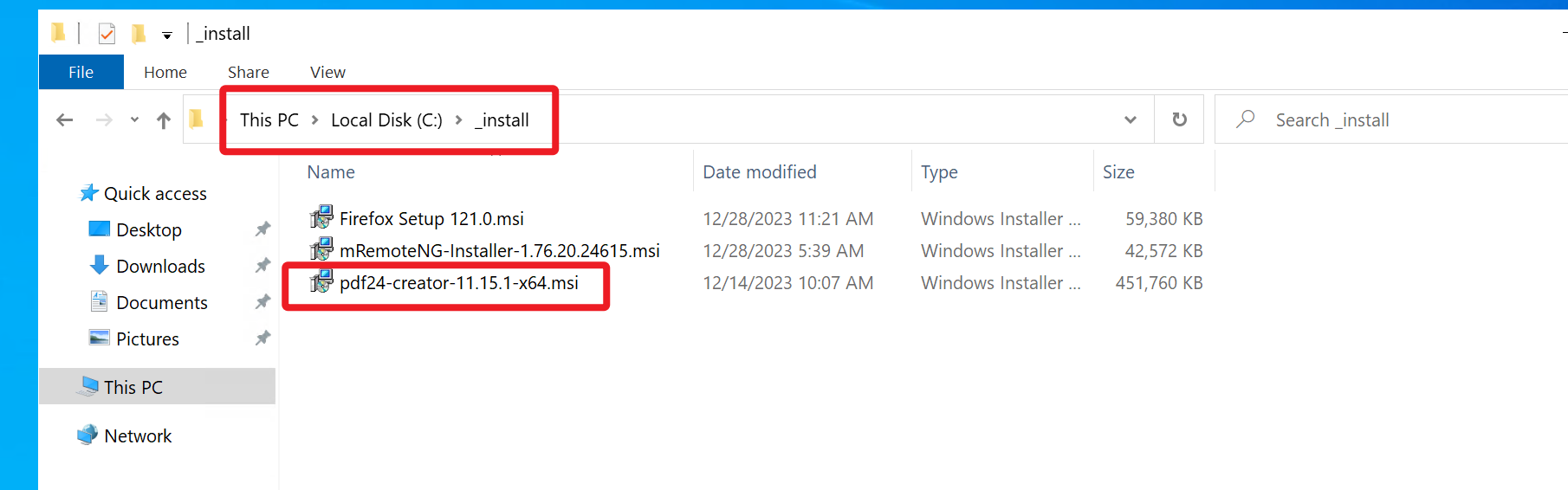Open the address bar history dropdown
Viewport: 1568px width, 490px height.
[x=1130, y=119]
